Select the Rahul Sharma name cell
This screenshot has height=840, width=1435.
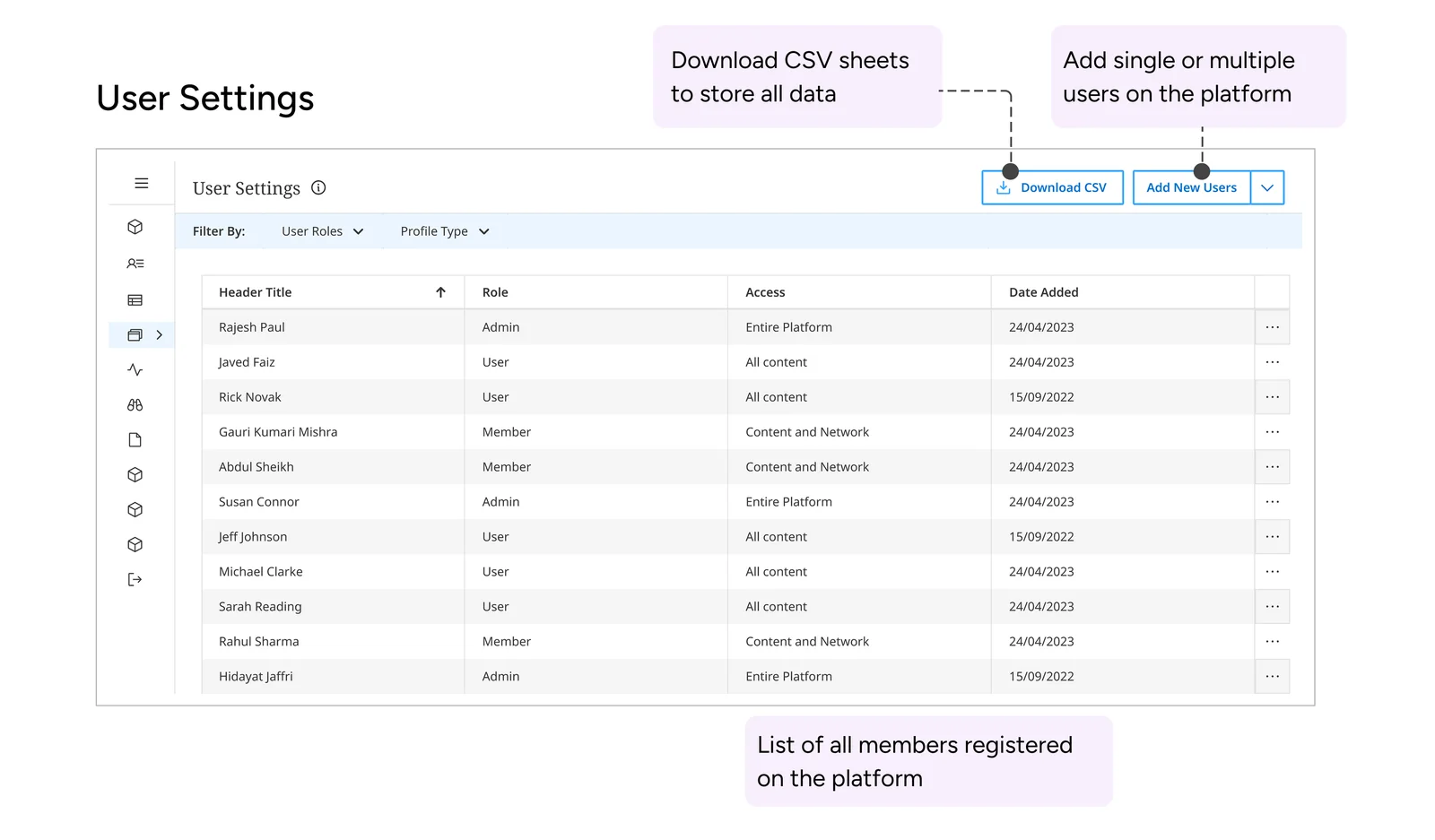click(x=333, y=642)
